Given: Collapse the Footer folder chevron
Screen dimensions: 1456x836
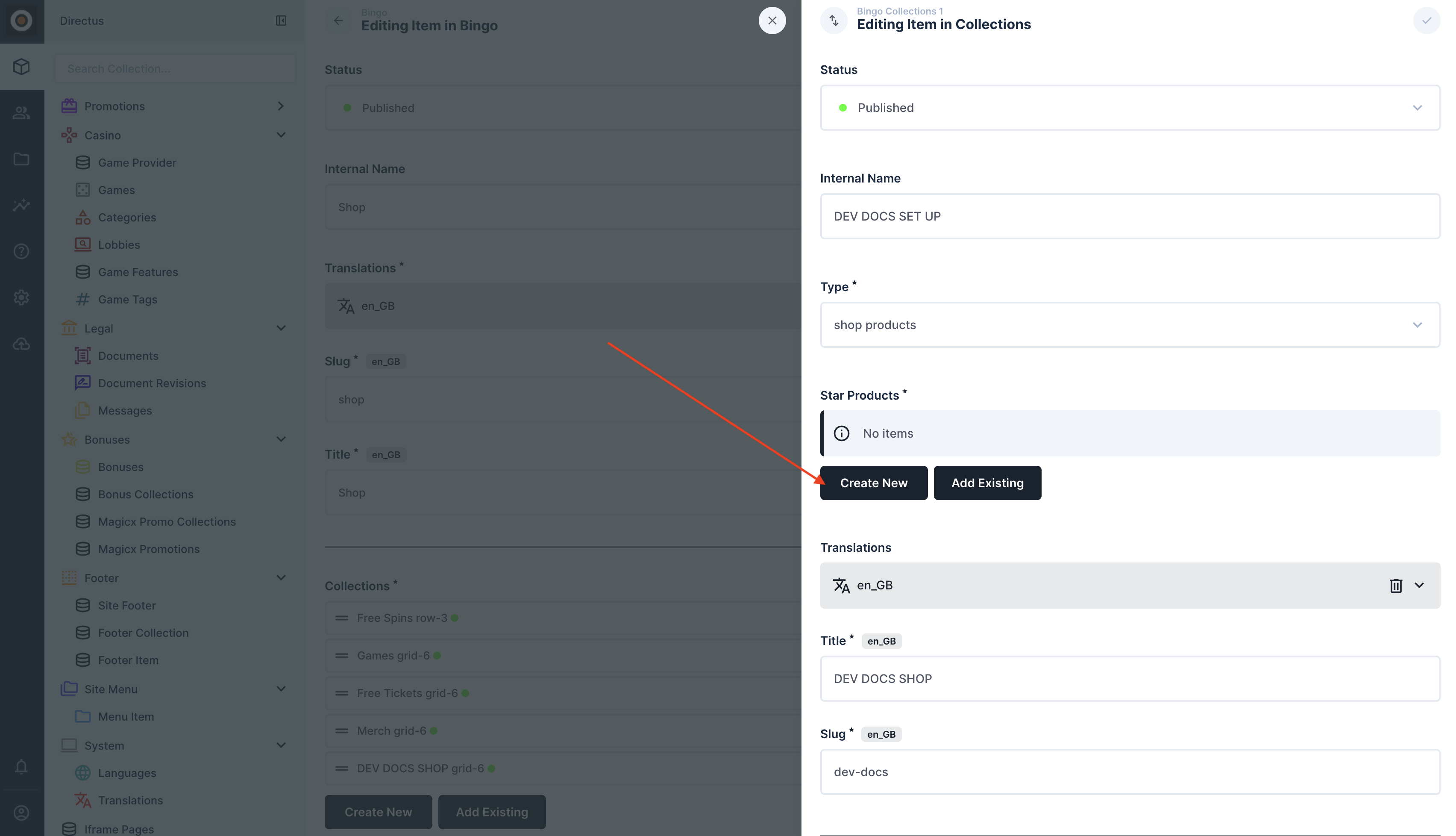Looking at the screenshot, I should point(281,577).
